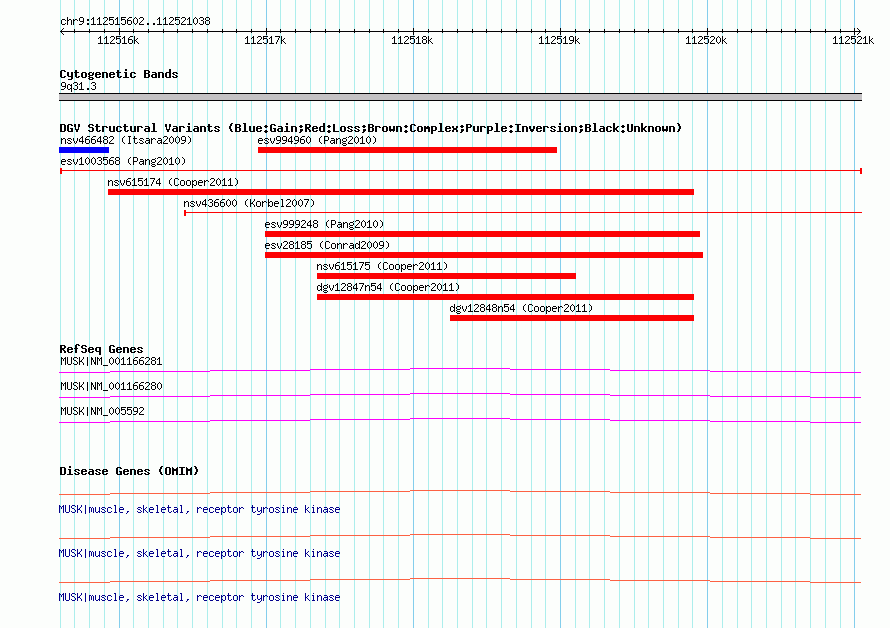Click the nsv466482 (Itsara2009) label
The image size is (890, 628).
126,140
